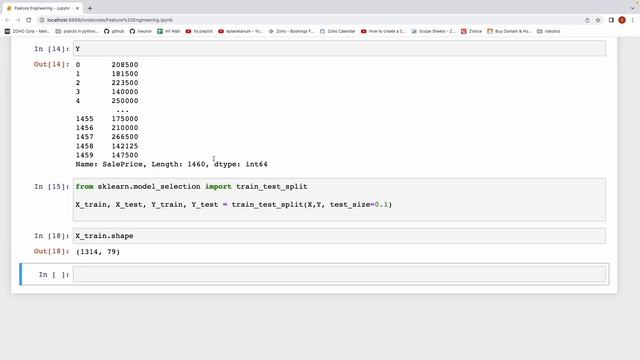Click the output value 142125
640x360 pixels.
125,146
